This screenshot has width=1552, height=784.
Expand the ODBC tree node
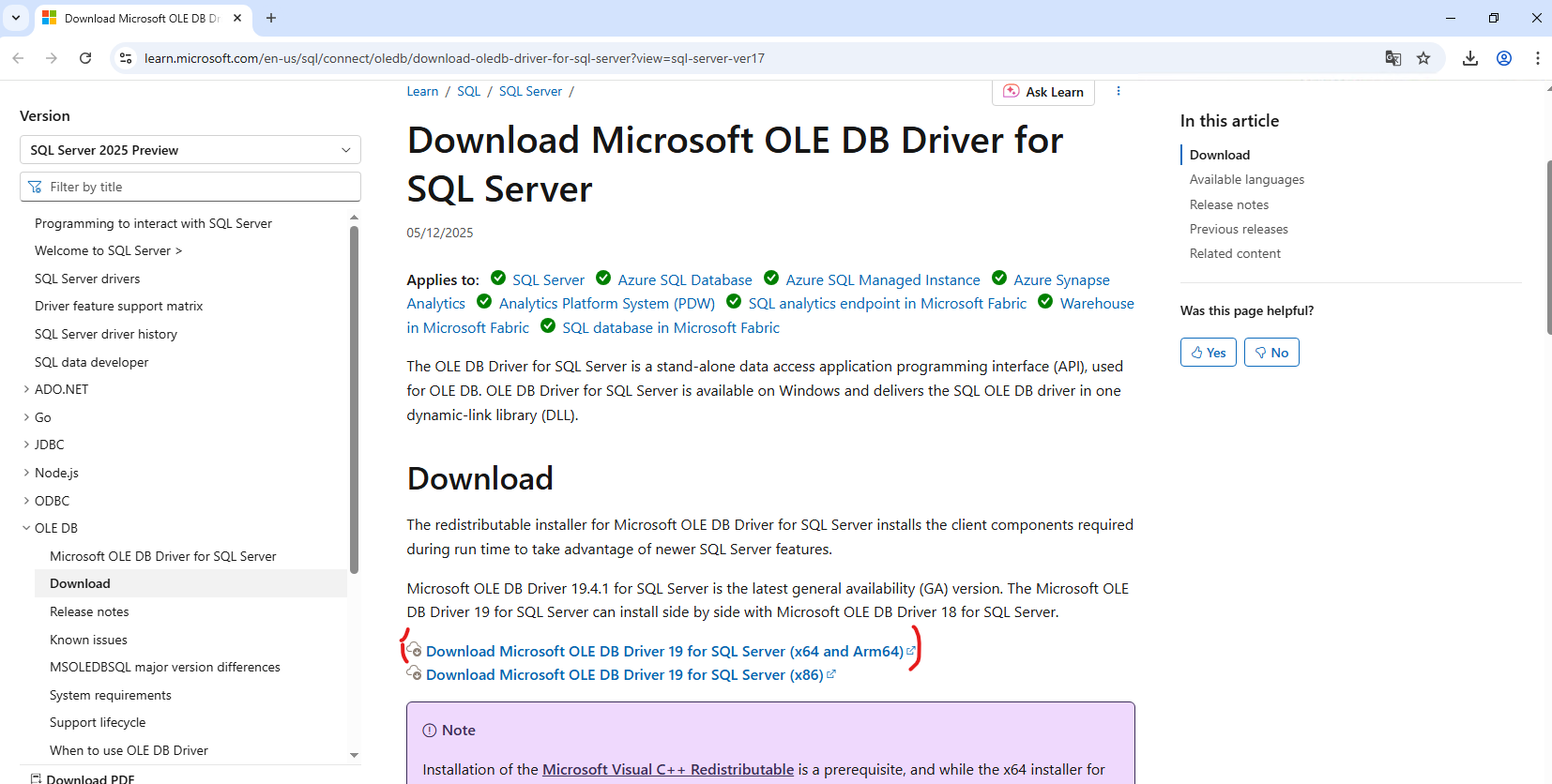pyautogui.click(x=26, y=501)
